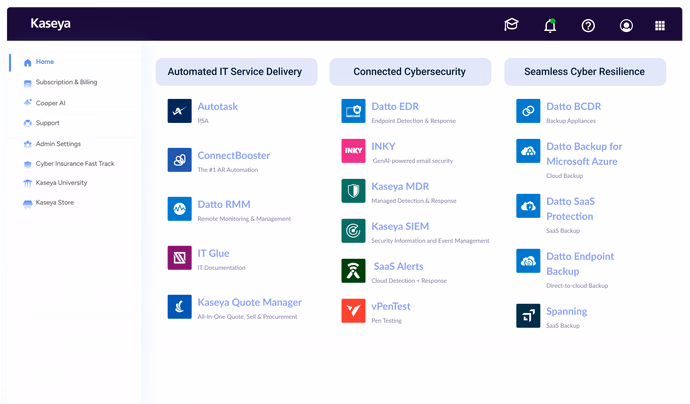Open the SaaS Alerts link
This screenshot has width=690, height=404.
(x=398, y=266)
